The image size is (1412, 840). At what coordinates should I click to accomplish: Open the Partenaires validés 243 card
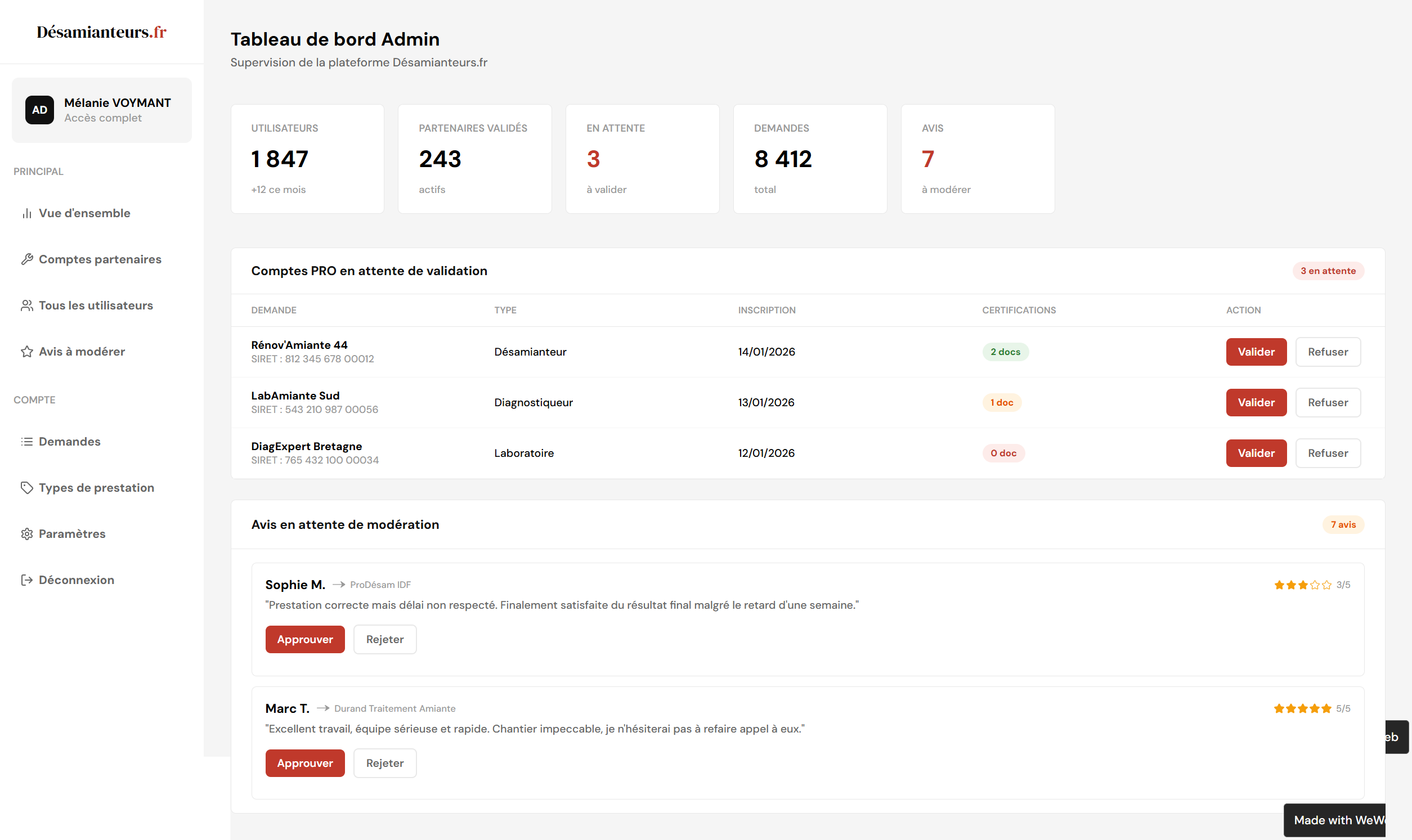coord(475,159)
